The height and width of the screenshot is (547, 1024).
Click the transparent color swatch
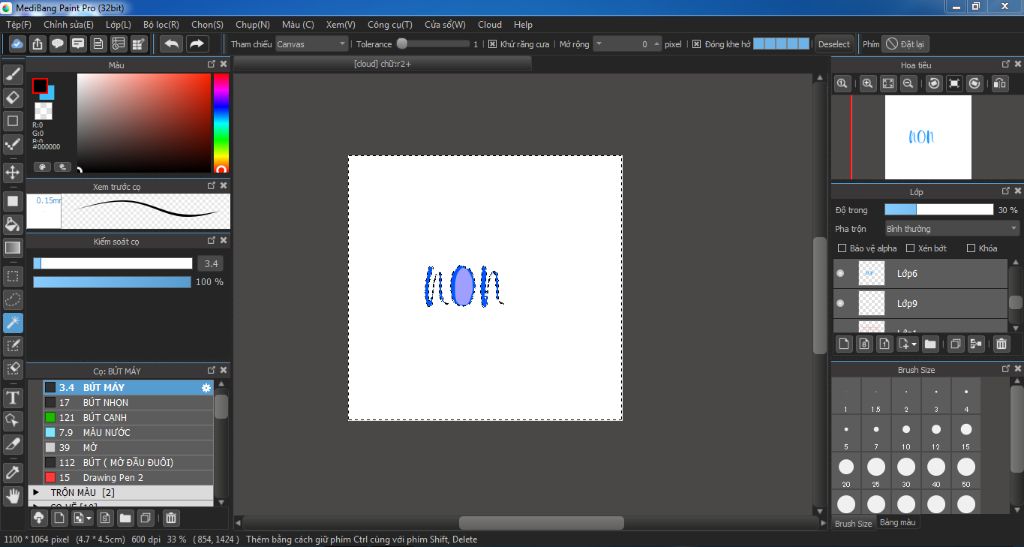click(x=43, y=111)
